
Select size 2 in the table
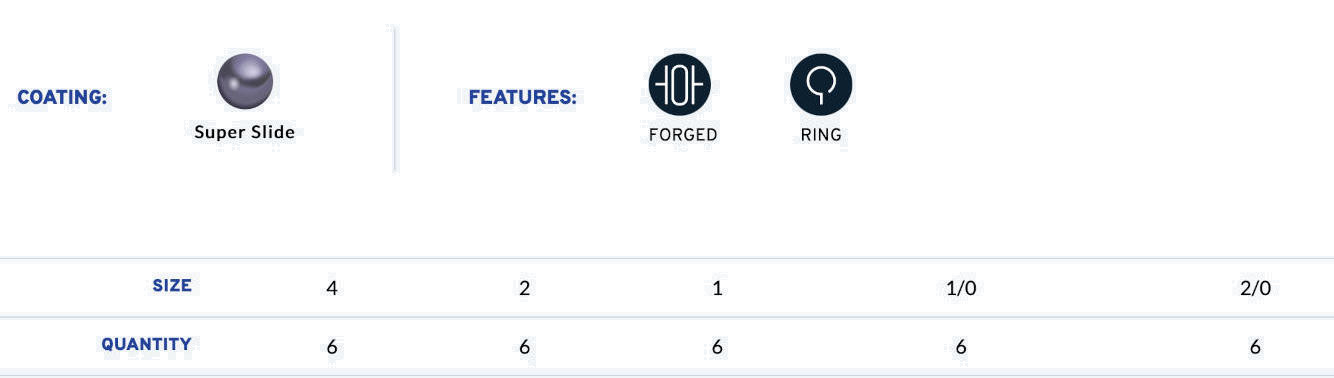[x=524, y=288]
